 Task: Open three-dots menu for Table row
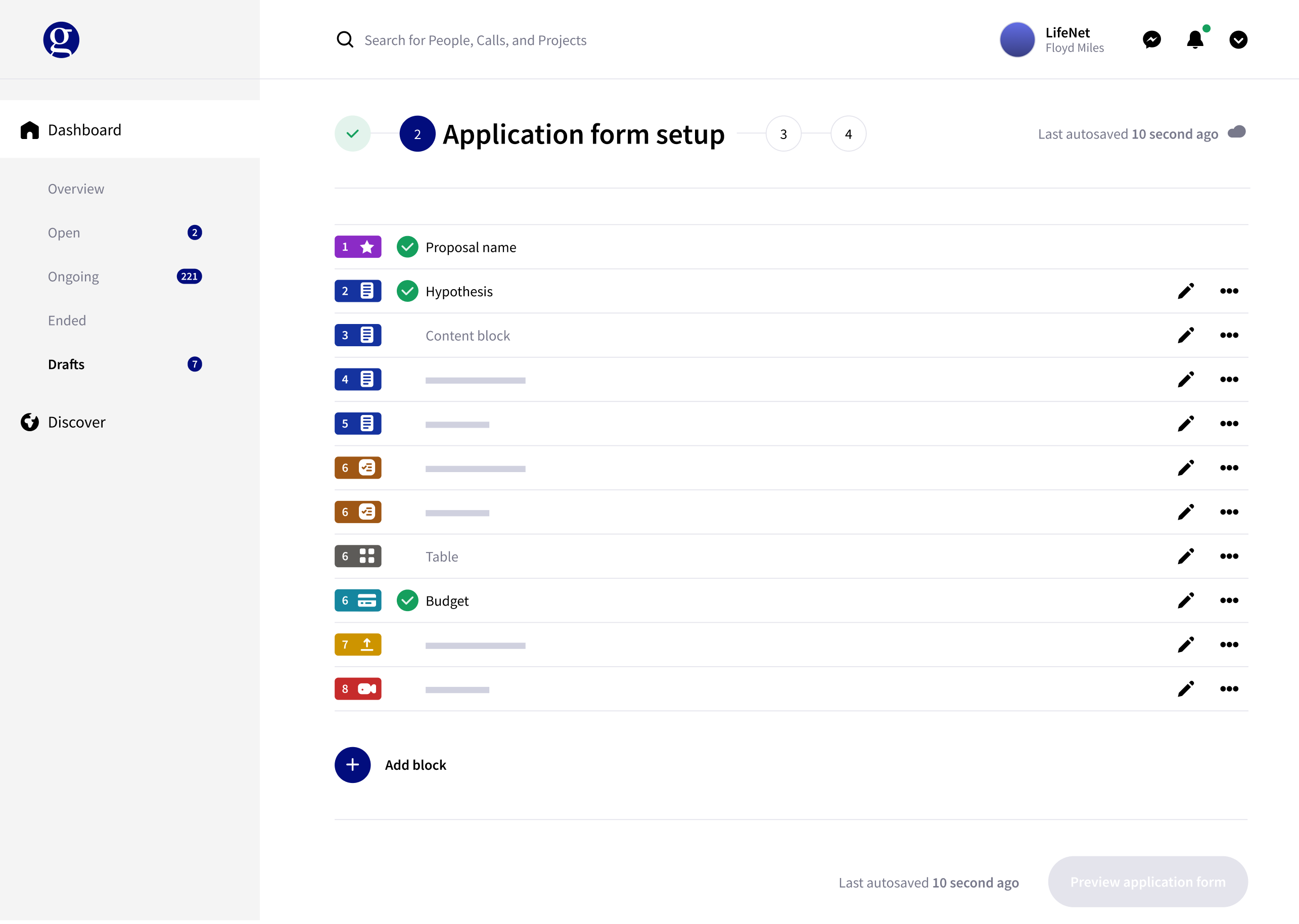tap(1229, 557)
